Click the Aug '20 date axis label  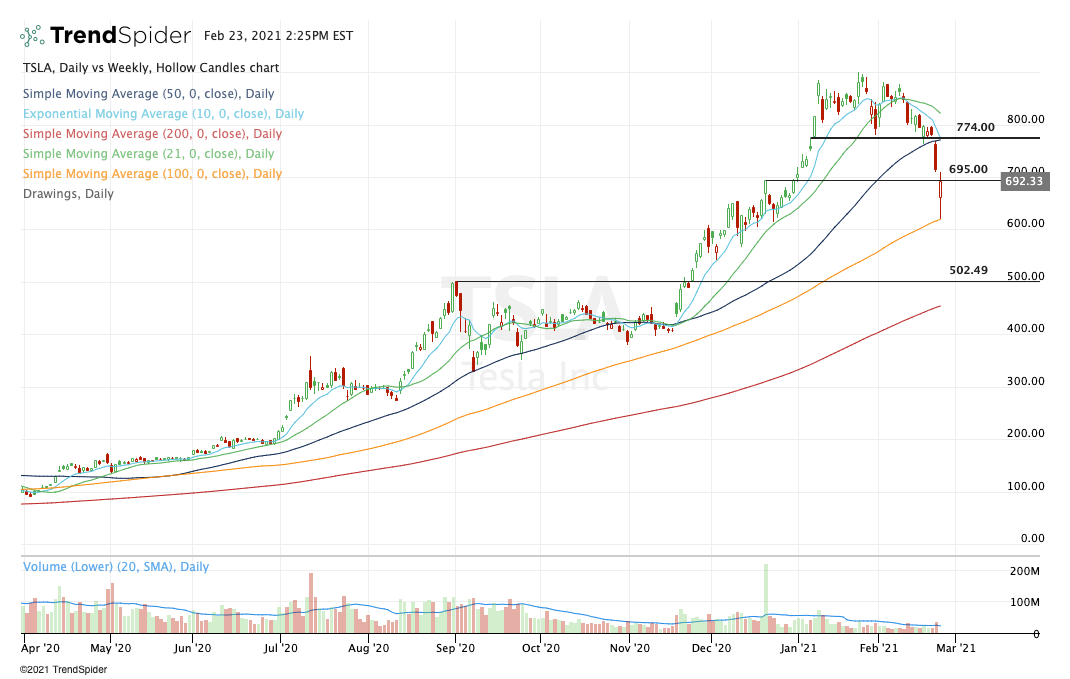(368, 648)
